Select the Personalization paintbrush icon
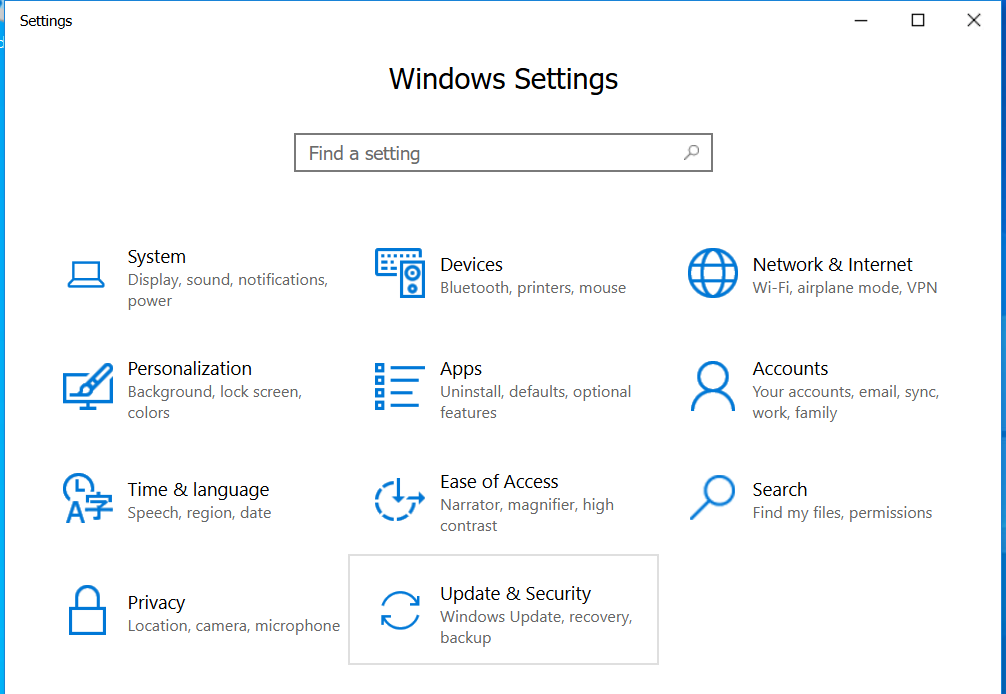The image size is (1006, 694). [x=87, y=386]
